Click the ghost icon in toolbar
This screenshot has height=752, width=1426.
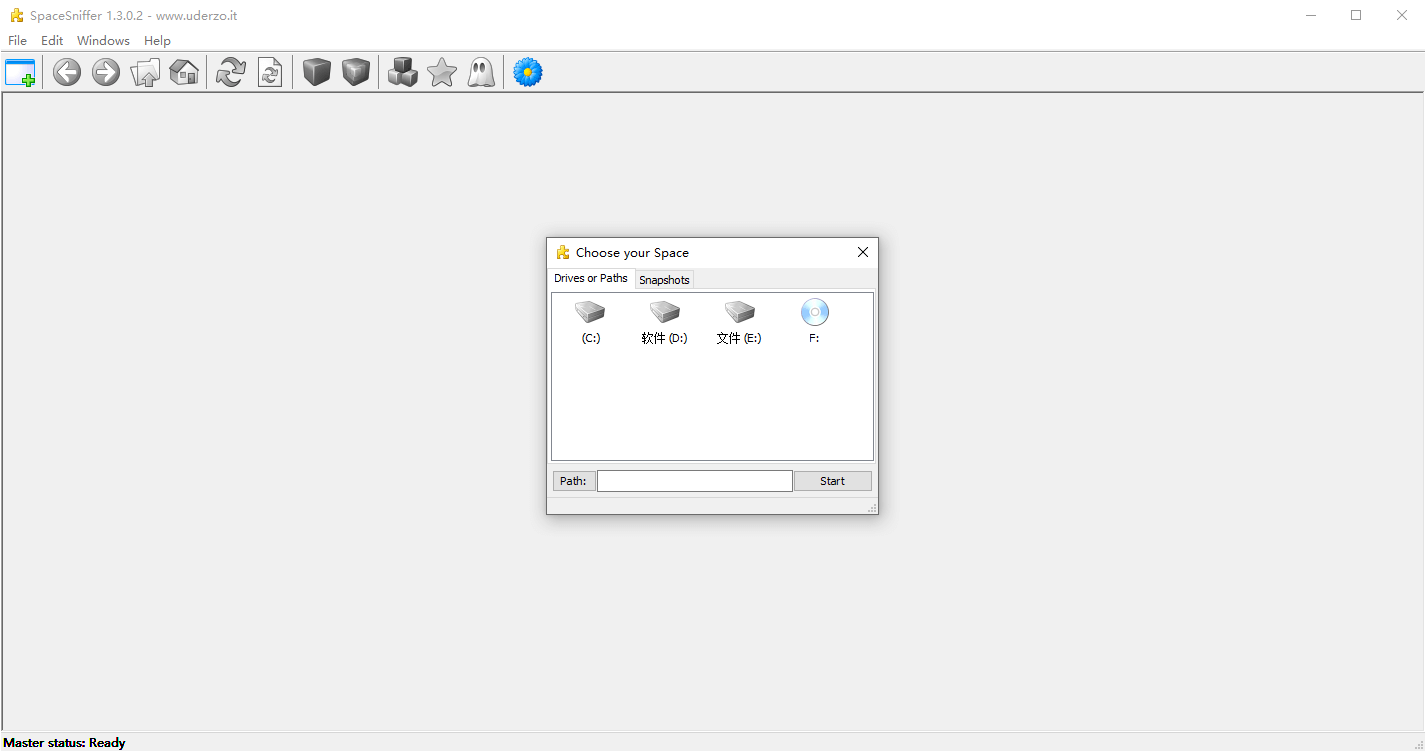coord(481,73)
